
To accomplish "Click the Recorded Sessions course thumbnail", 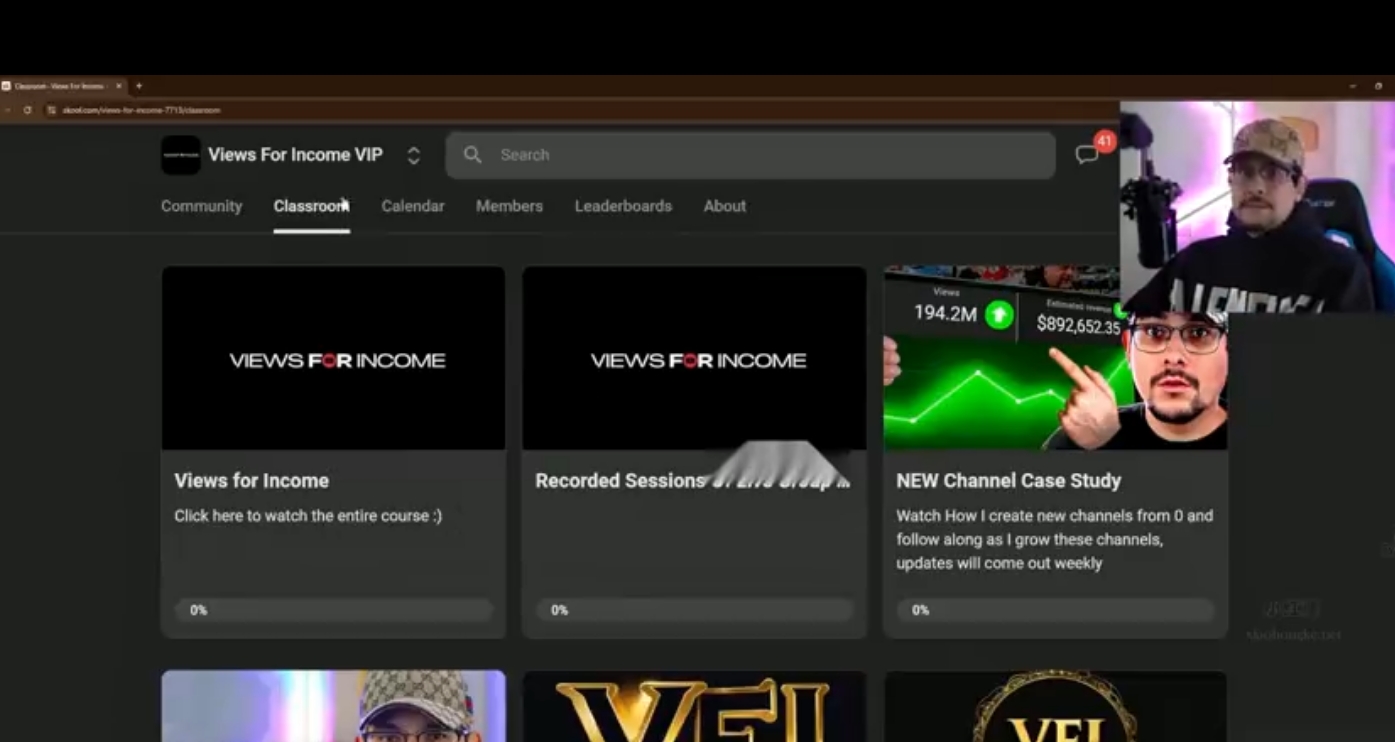I will (x=694, y=357).
